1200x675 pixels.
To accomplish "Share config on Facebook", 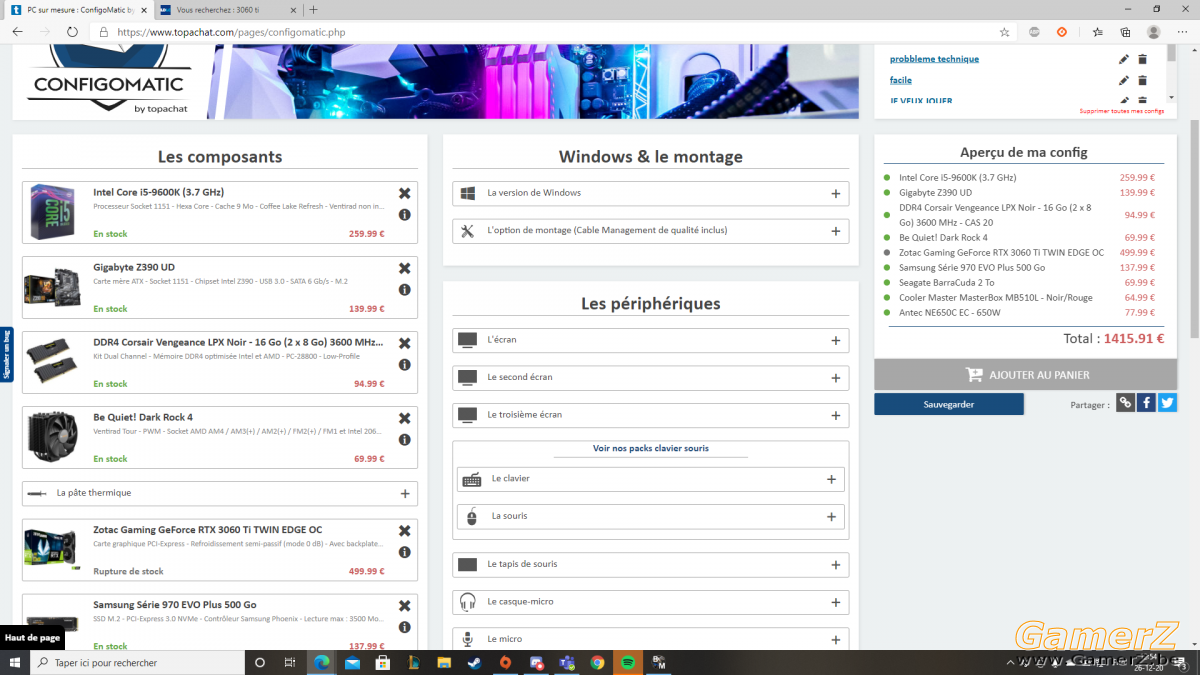I will point(1146,403).
